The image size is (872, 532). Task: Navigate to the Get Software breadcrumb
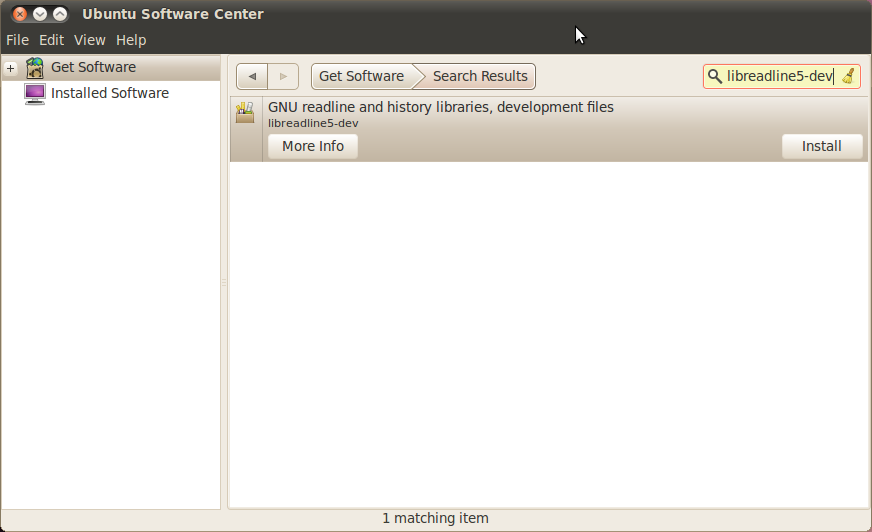click(x=361, y=76)
